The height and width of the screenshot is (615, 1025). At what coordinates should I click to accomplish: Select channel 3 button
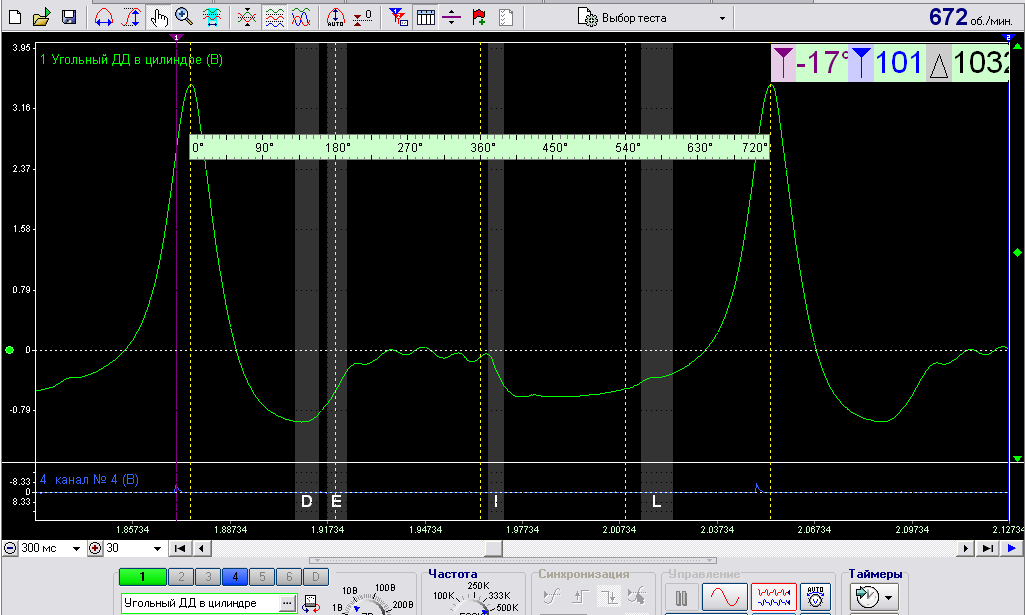(x=208, y=577)
